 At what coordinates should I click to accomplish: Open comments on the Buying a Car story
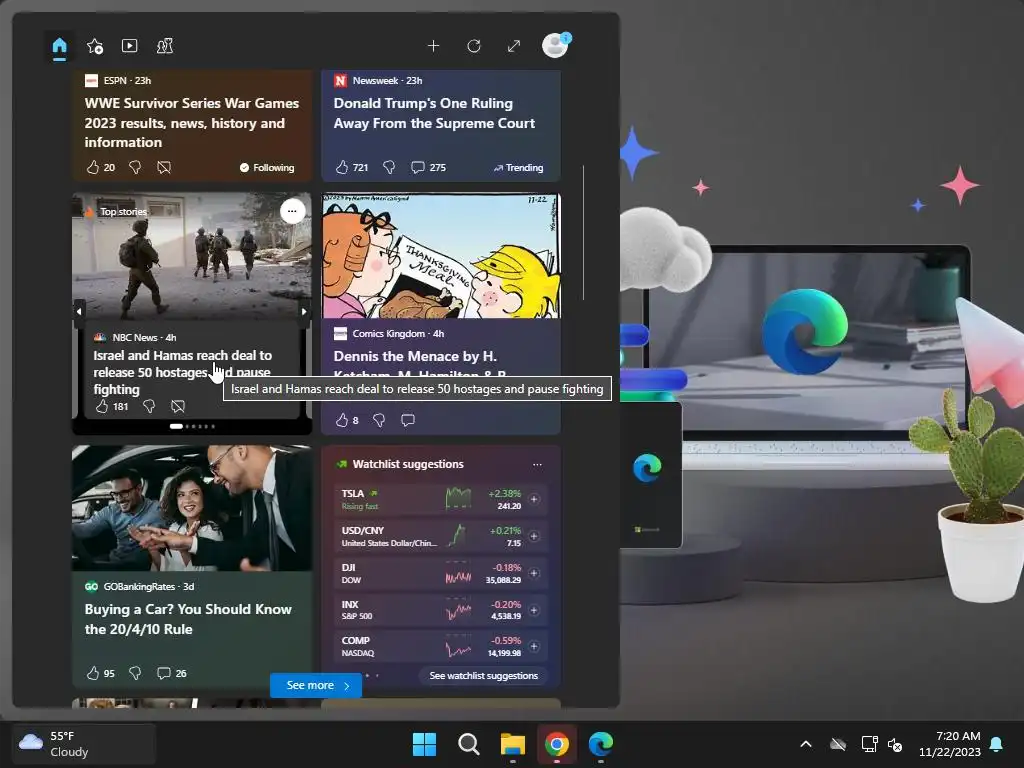(164, 673)
